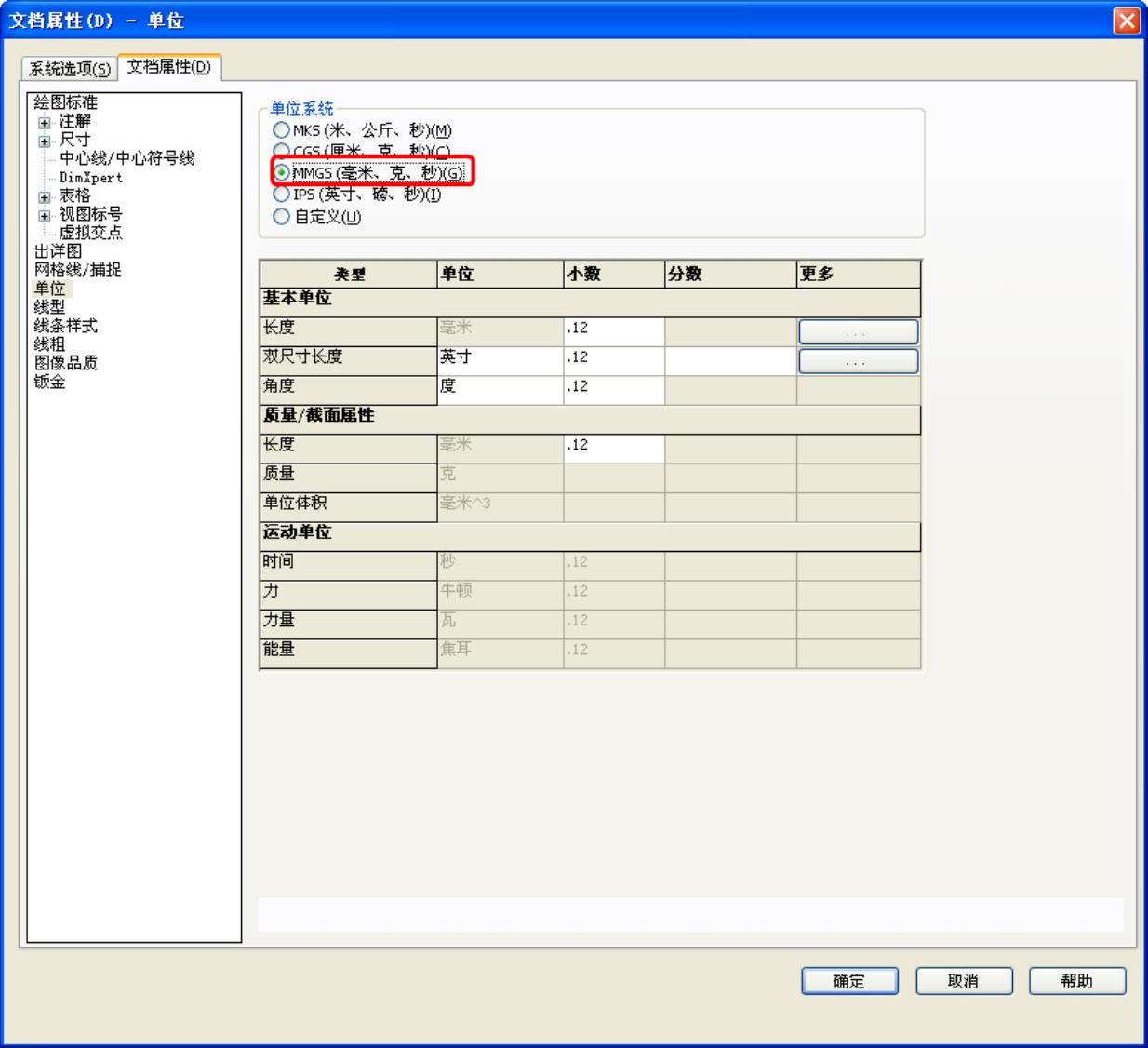Screen dimensions: 1148x1048
Task: Open the 角度 unit cell showing 度
Action: click(501, 390)
